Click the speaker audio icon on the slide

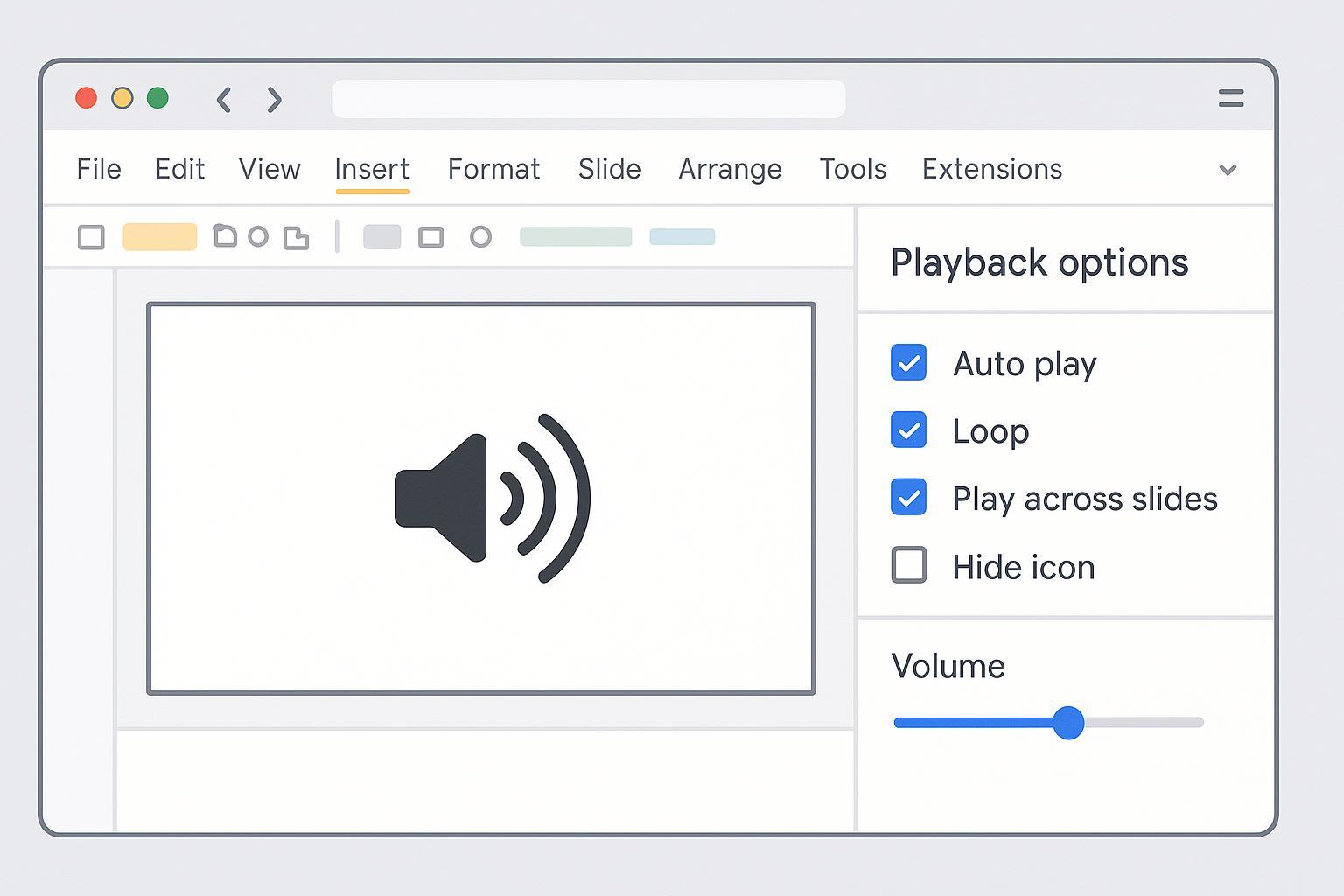492,498
